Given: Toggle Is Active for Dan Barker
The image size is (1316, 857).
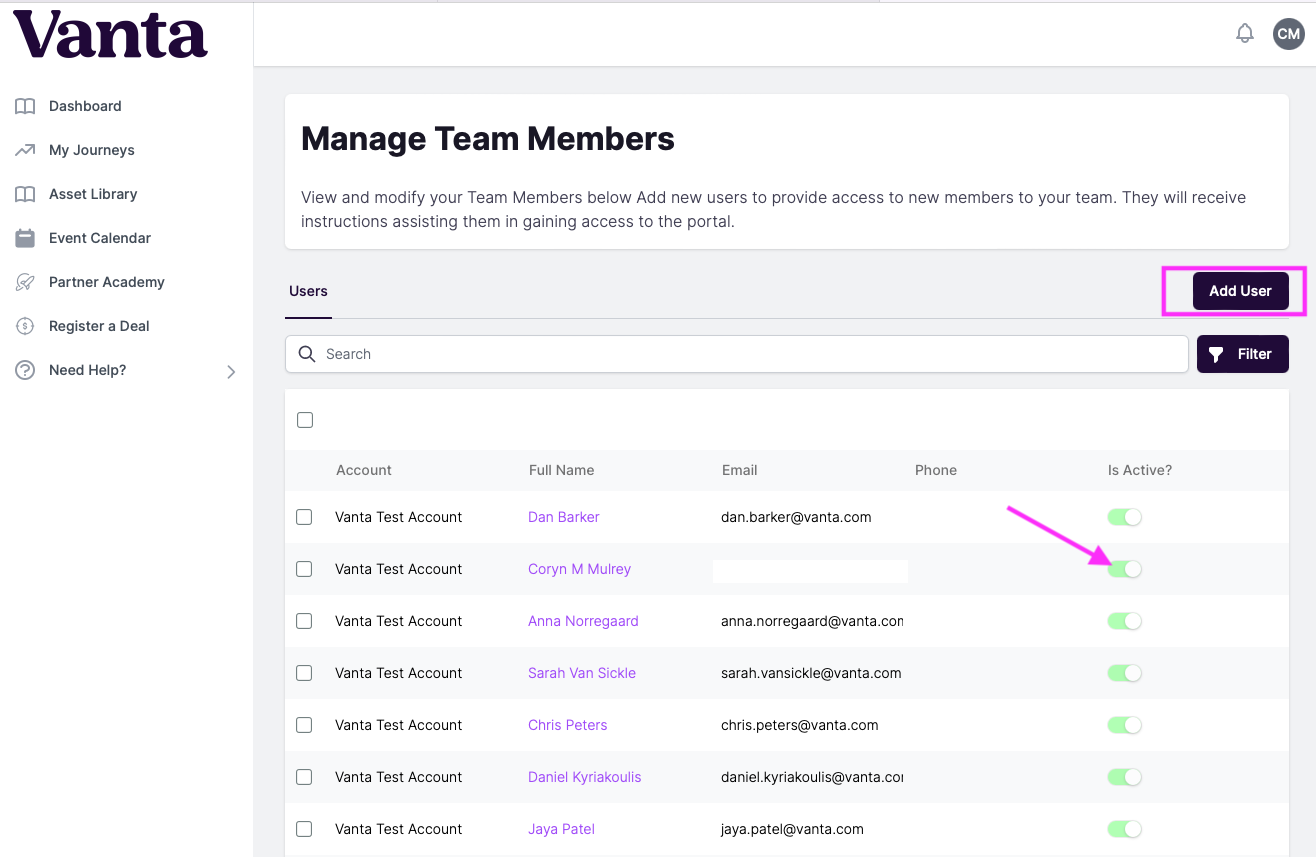Looking at the screenshot, I should coord(1125,517).
